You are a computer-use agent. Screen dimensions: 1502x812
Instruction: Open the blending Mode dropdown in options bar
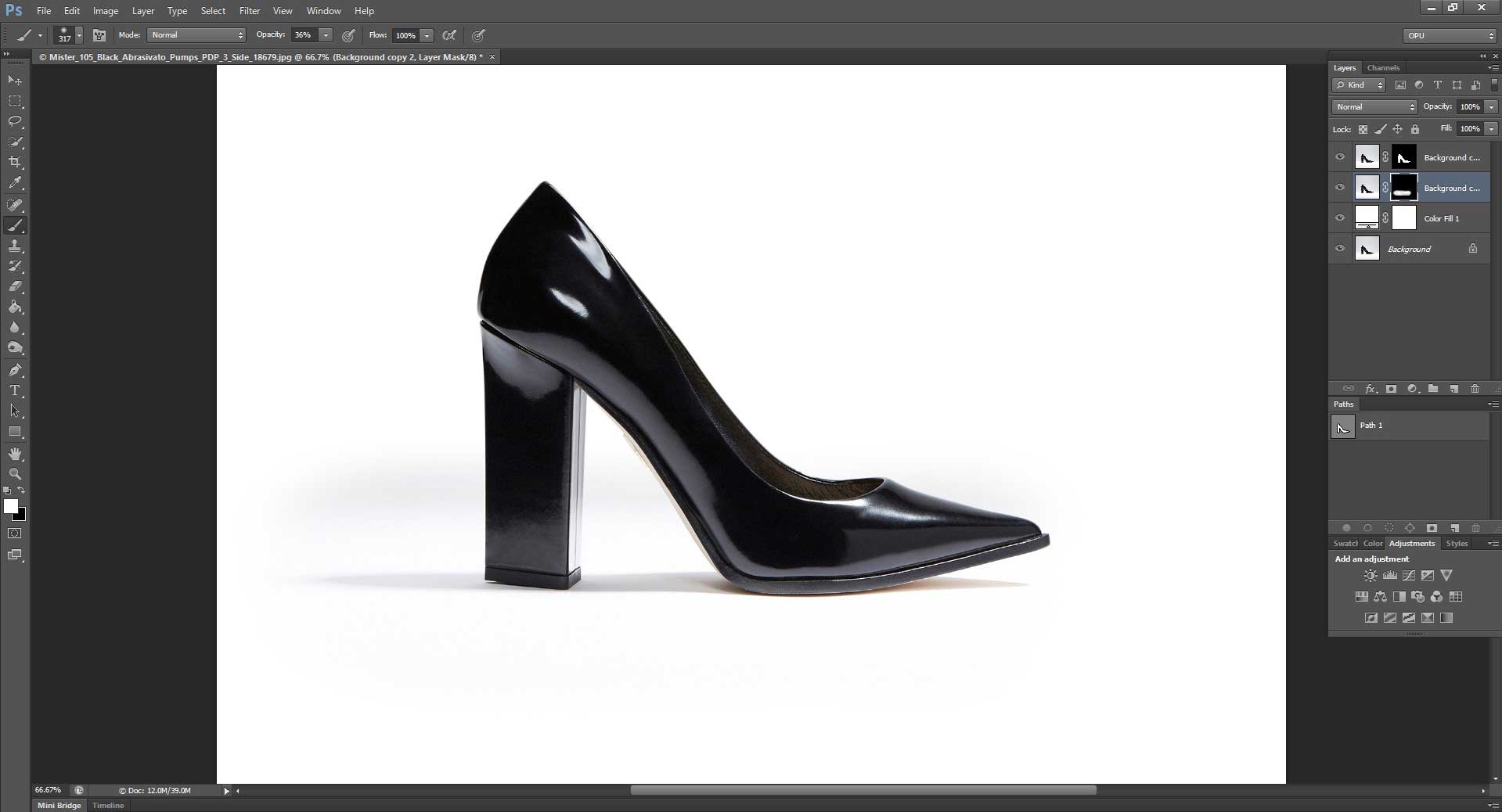(195, 35)
